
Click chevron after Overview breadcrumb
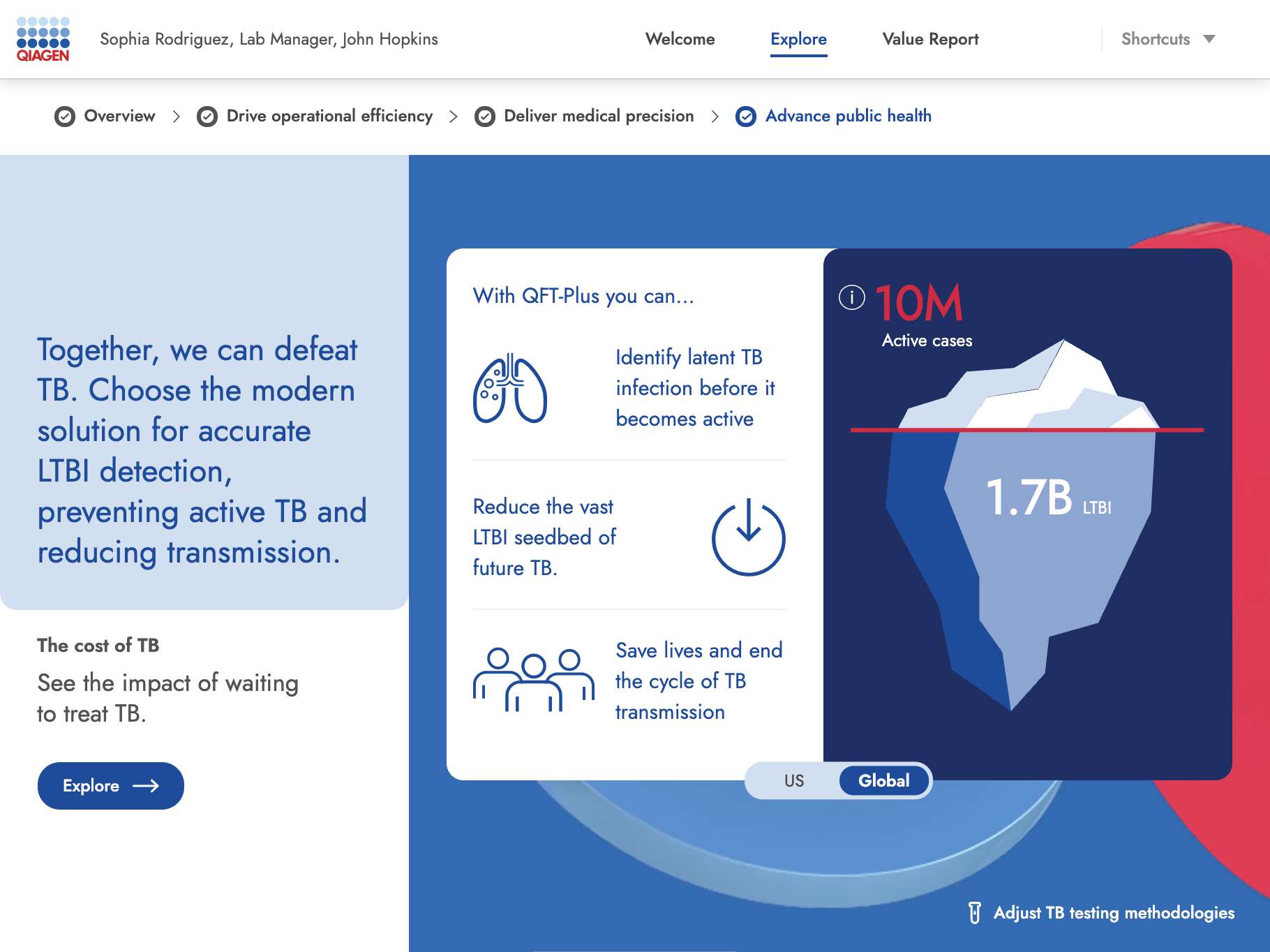click(x=177, y=117)
